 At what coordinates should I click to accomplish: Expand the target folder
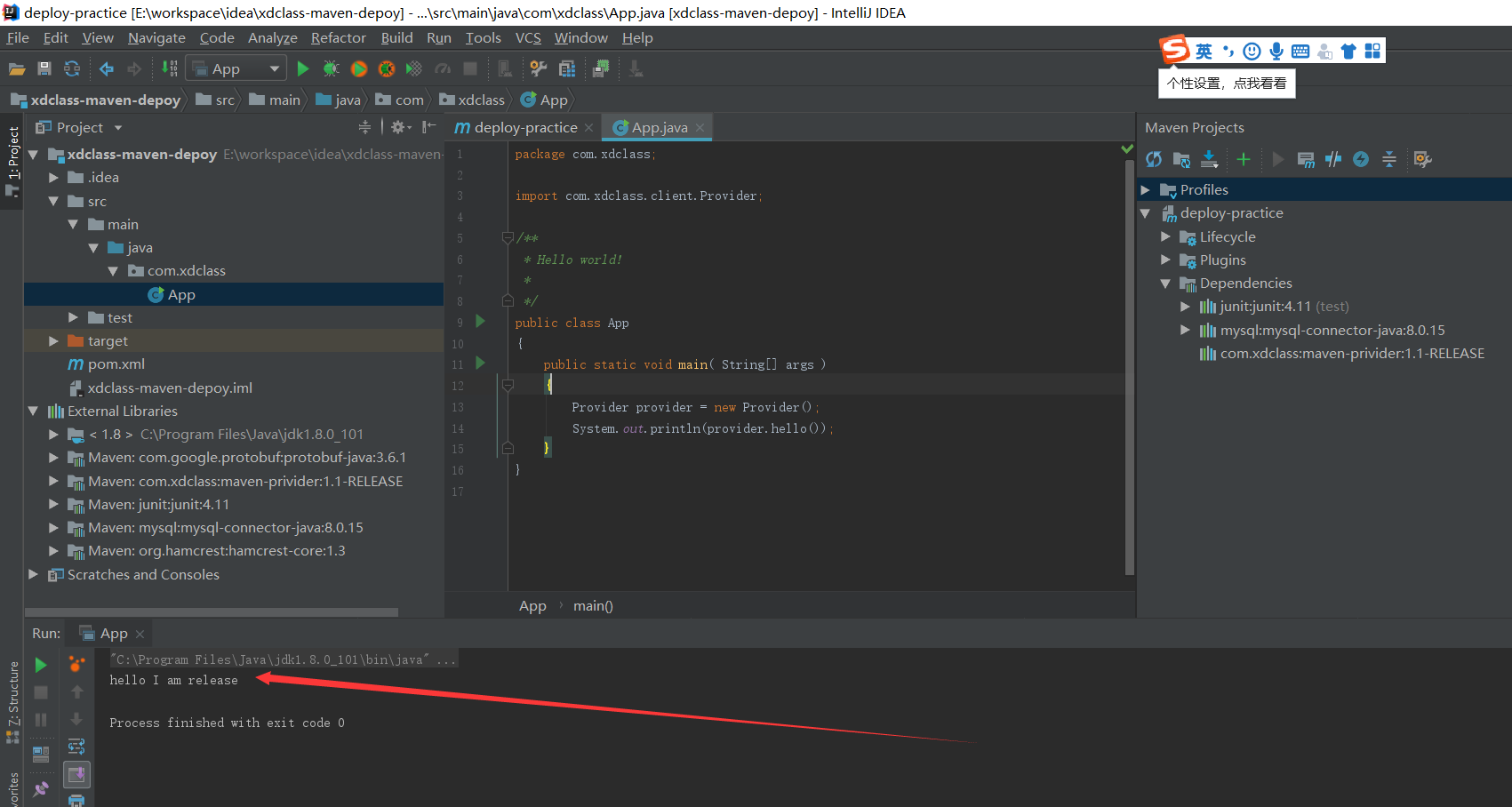[53, 341]
